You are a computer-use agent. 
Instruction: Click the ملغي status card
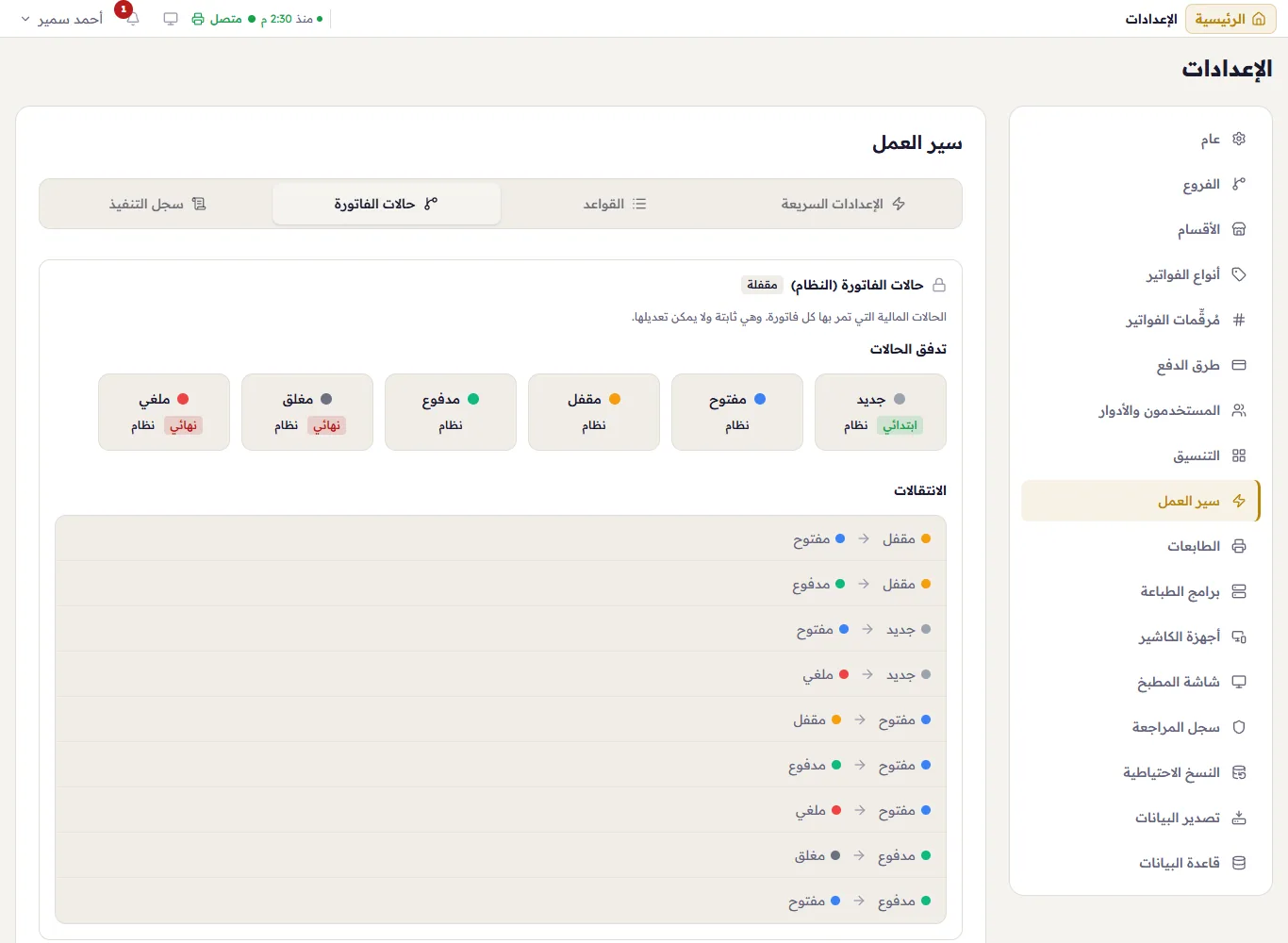coord(164,412)
